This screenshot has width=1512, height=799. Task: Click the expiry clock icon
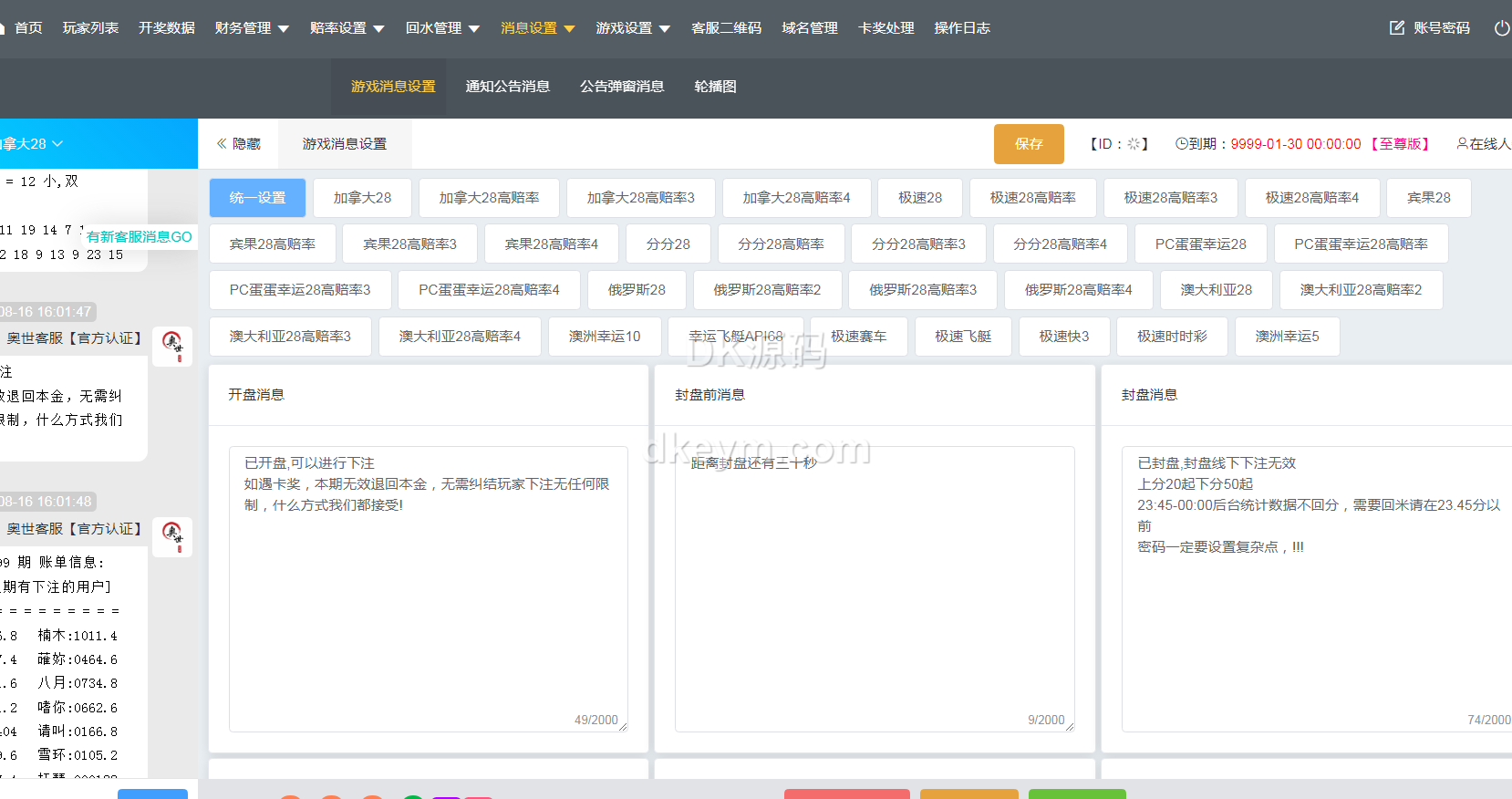[x=1181, y=143]
